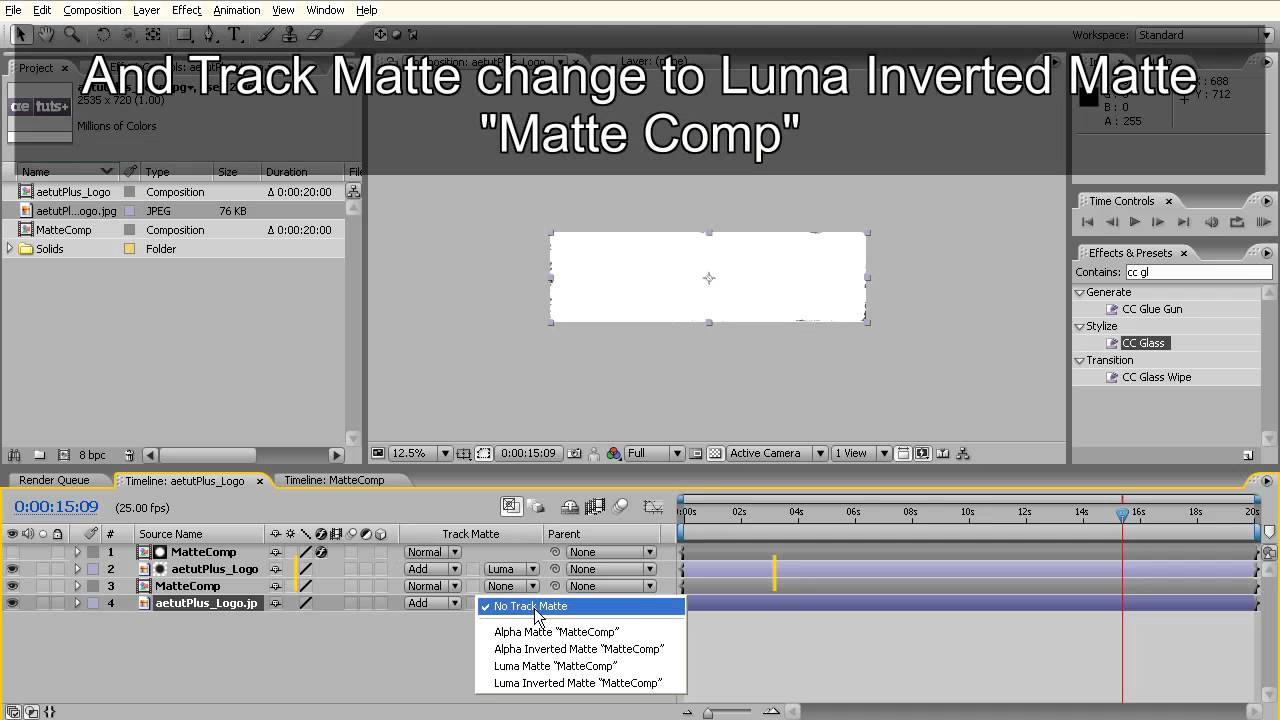Enable video for layer 1 MatteComp
This screenshot has height=720, width=1280.
click(12, 552)
